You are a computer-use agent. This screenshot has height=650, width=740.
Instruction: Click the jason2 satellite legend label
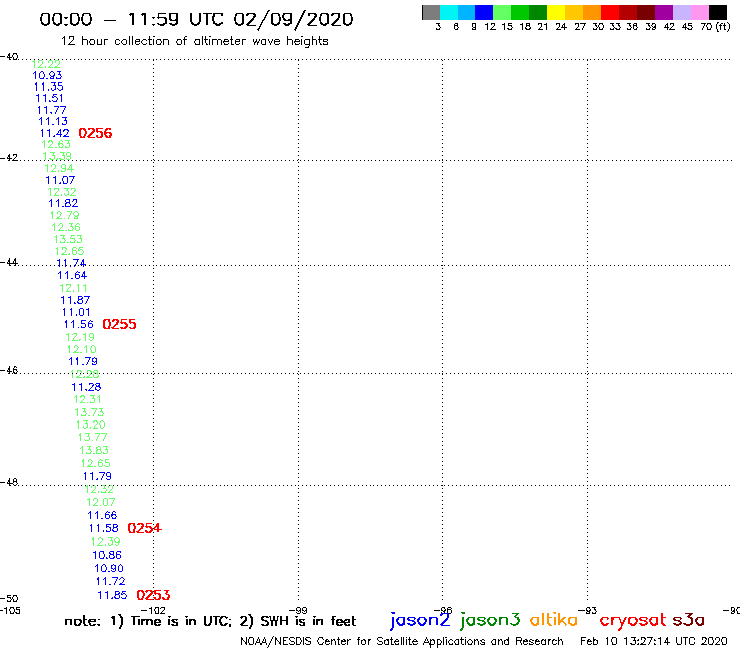[420, 620]
